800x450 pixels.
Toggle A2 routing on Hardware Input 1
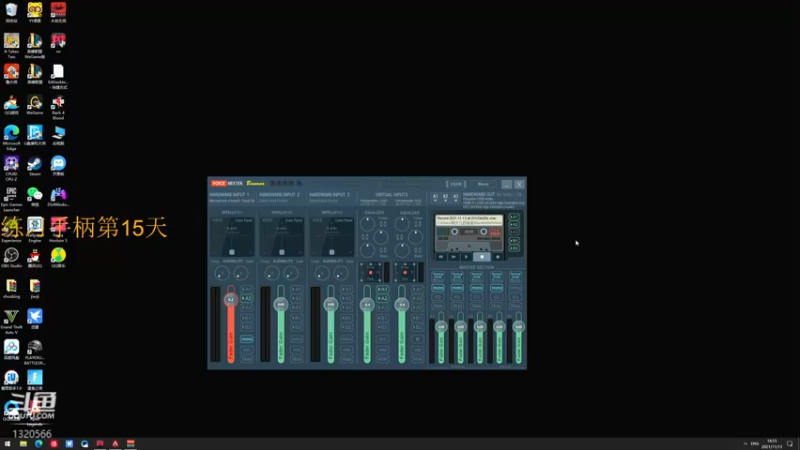coord(246,298)
